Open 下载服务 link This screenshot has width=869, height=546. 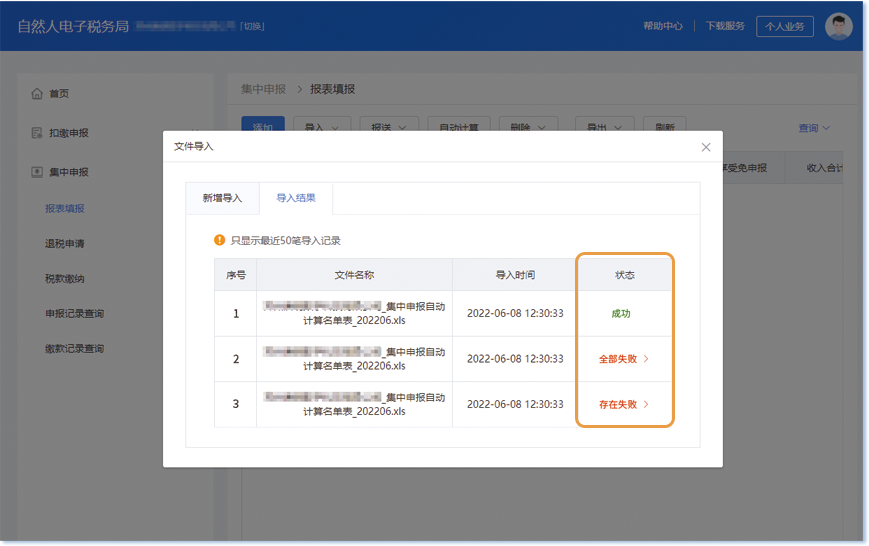(x=725, y=26)
